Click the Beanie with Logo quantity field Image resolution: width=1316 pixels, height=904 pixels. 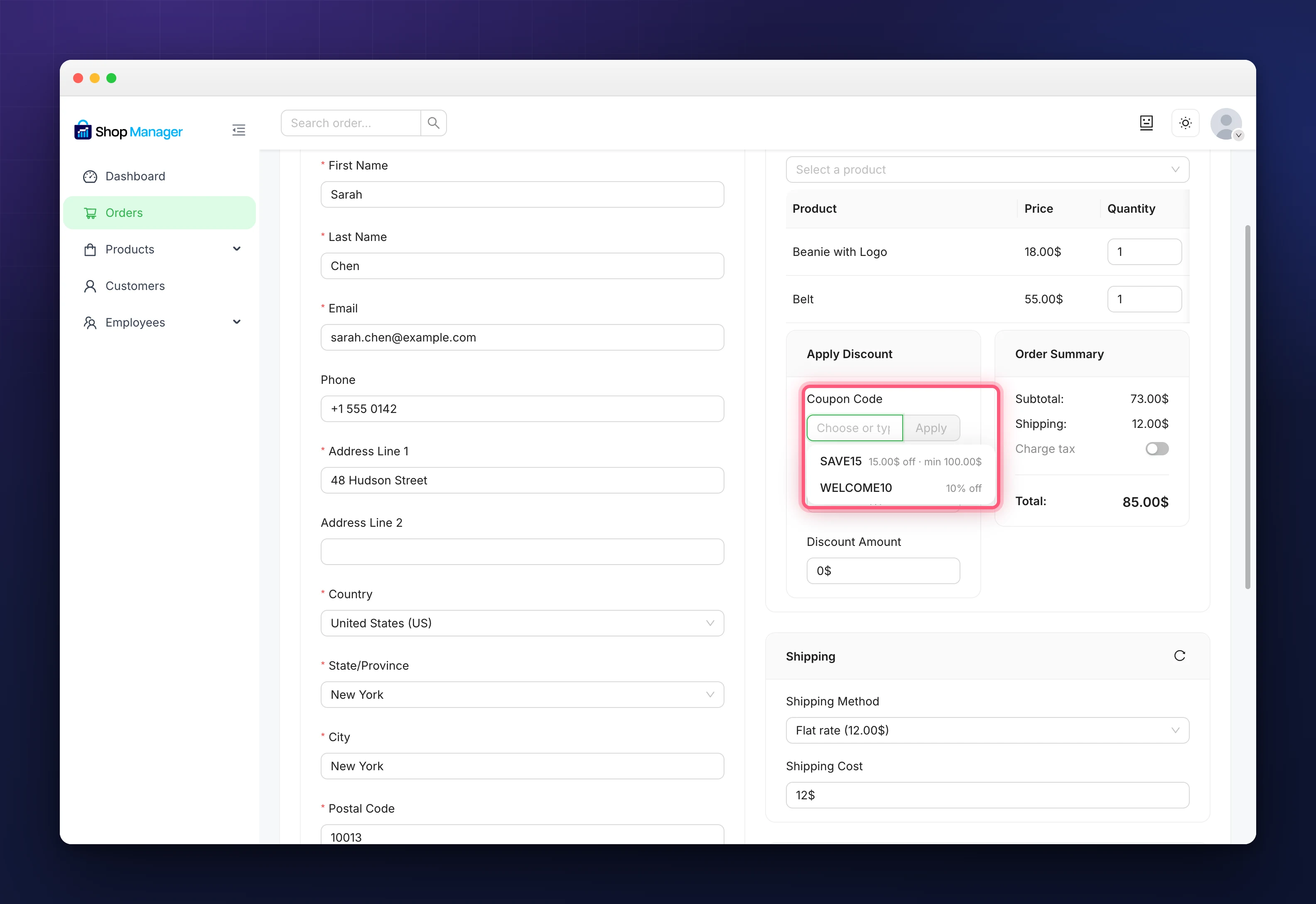[1144, 251]
